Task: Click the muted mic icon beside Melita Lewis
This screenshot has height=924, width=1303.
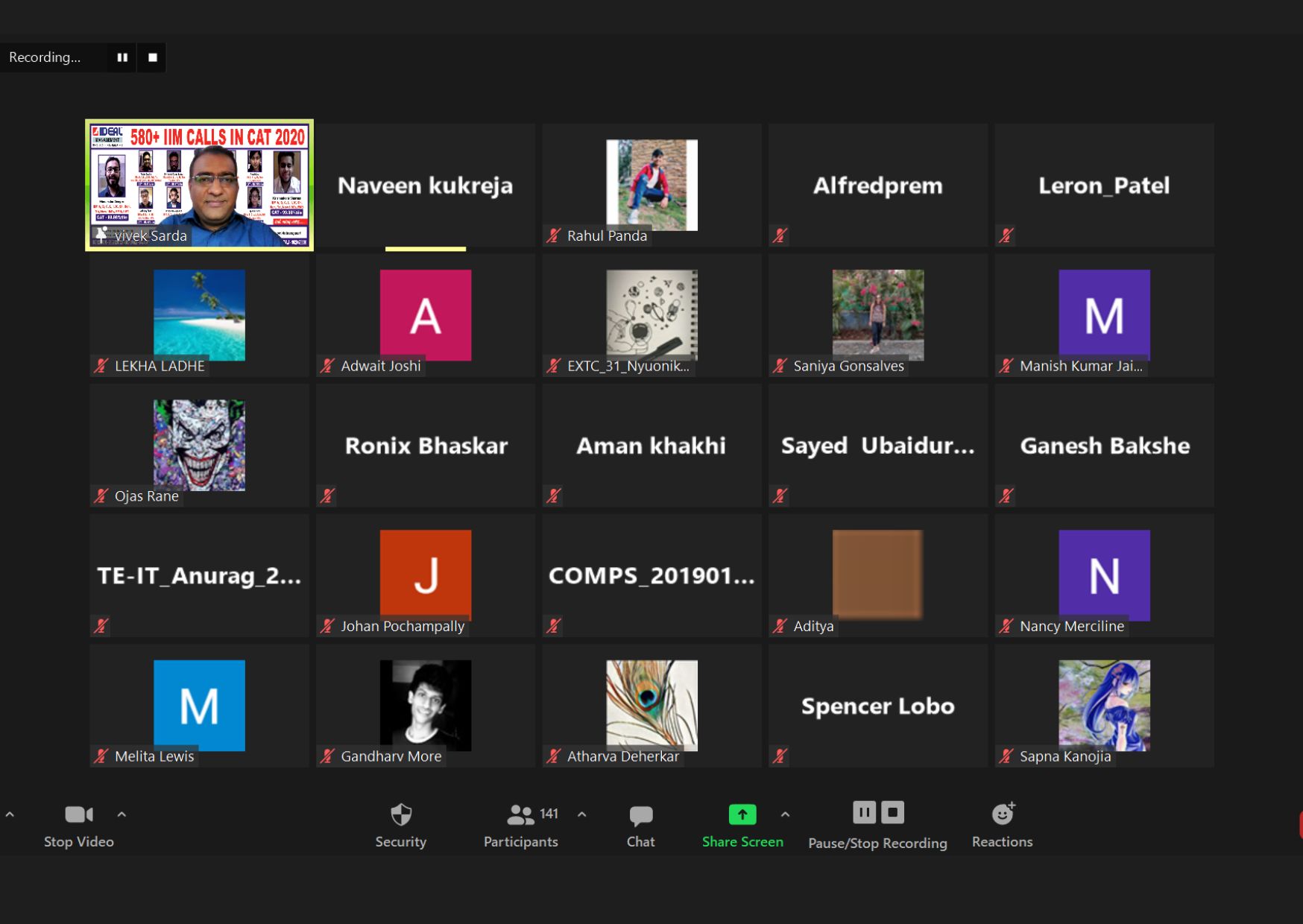Action: 101,757
